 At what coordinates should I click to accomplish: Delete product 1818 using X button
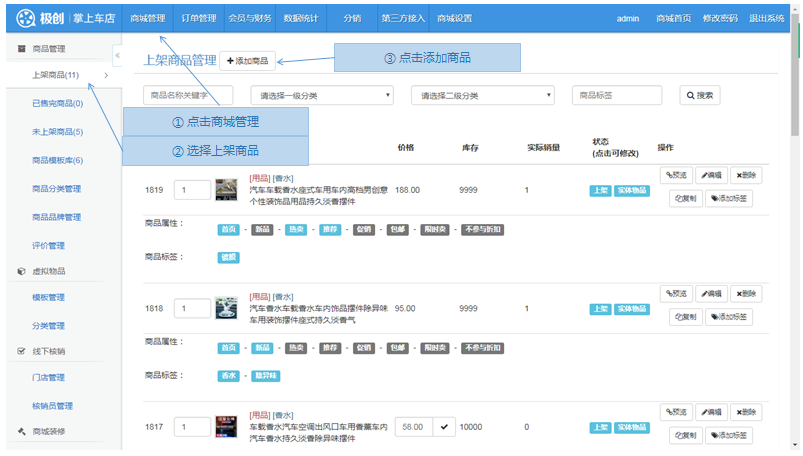point(748,294)
